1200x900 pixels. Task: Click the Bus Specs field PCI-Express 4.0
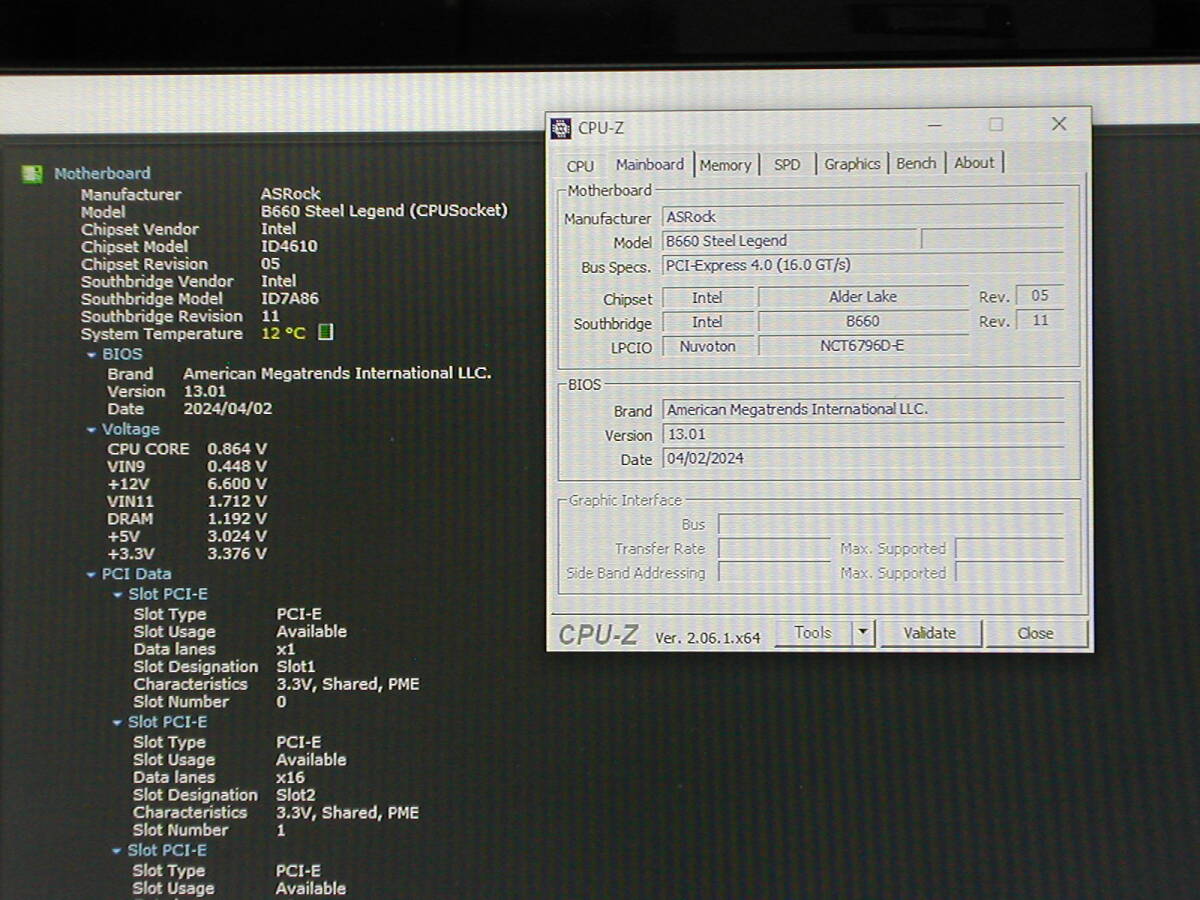point(862,266)
